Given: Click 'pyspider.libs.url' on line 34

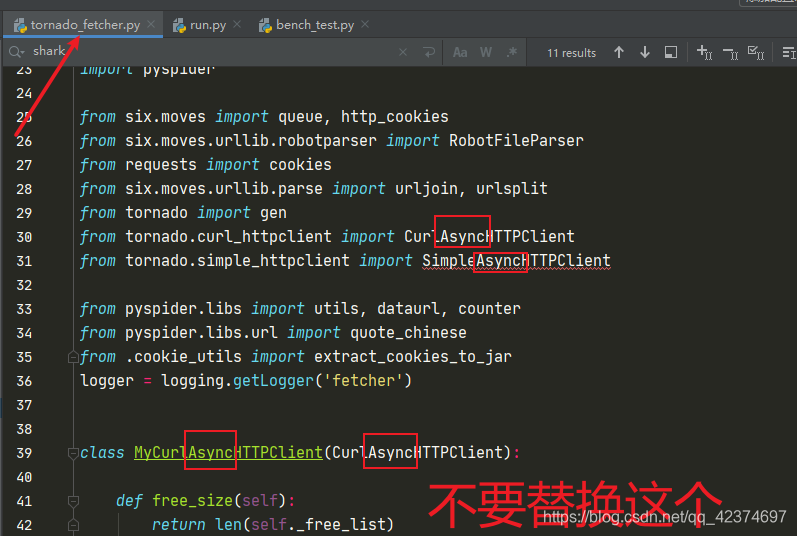Looking at the screenshot, I should point(201,333).
